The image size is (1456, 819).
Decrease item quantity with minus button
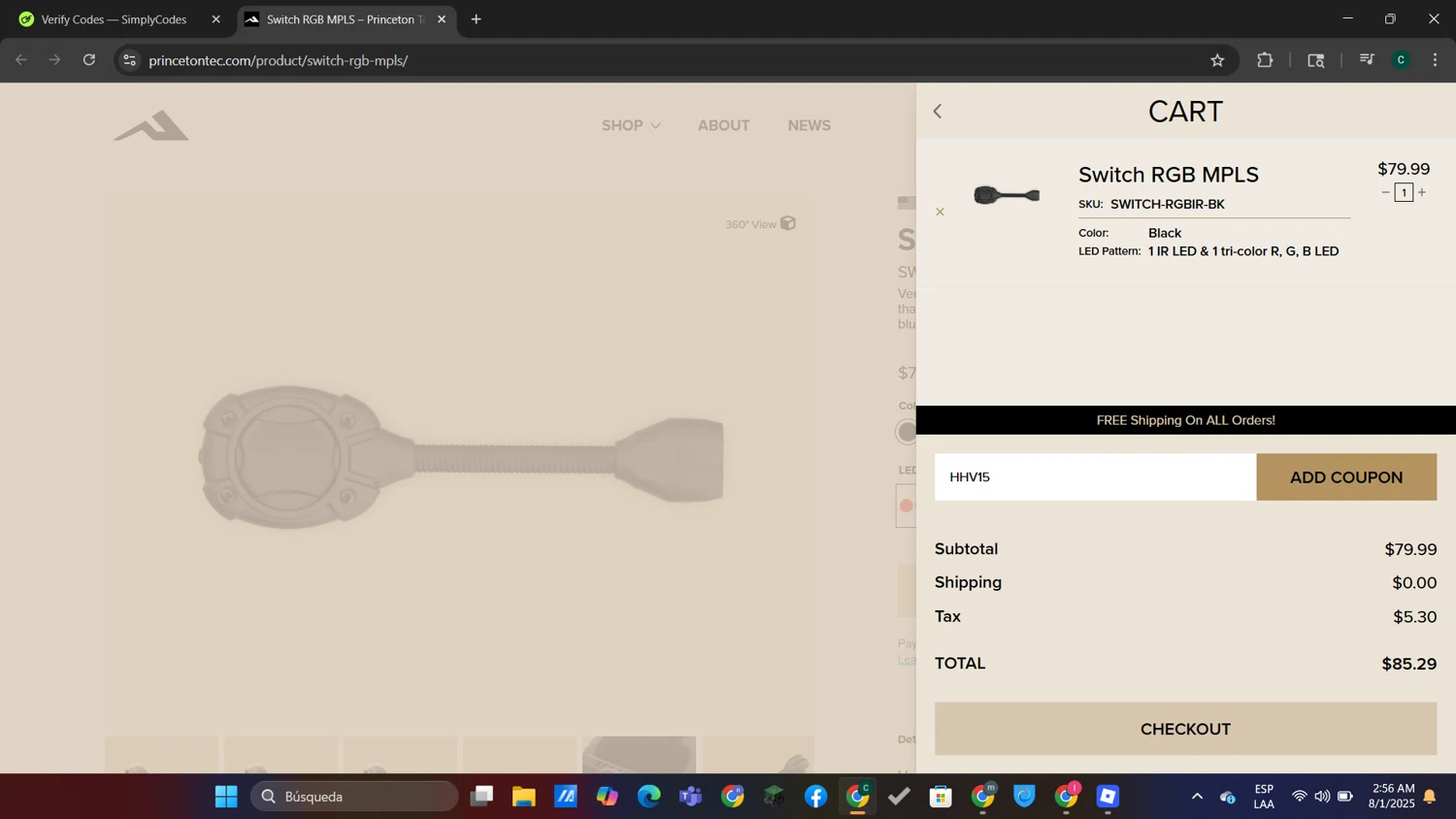(1385, 192)
